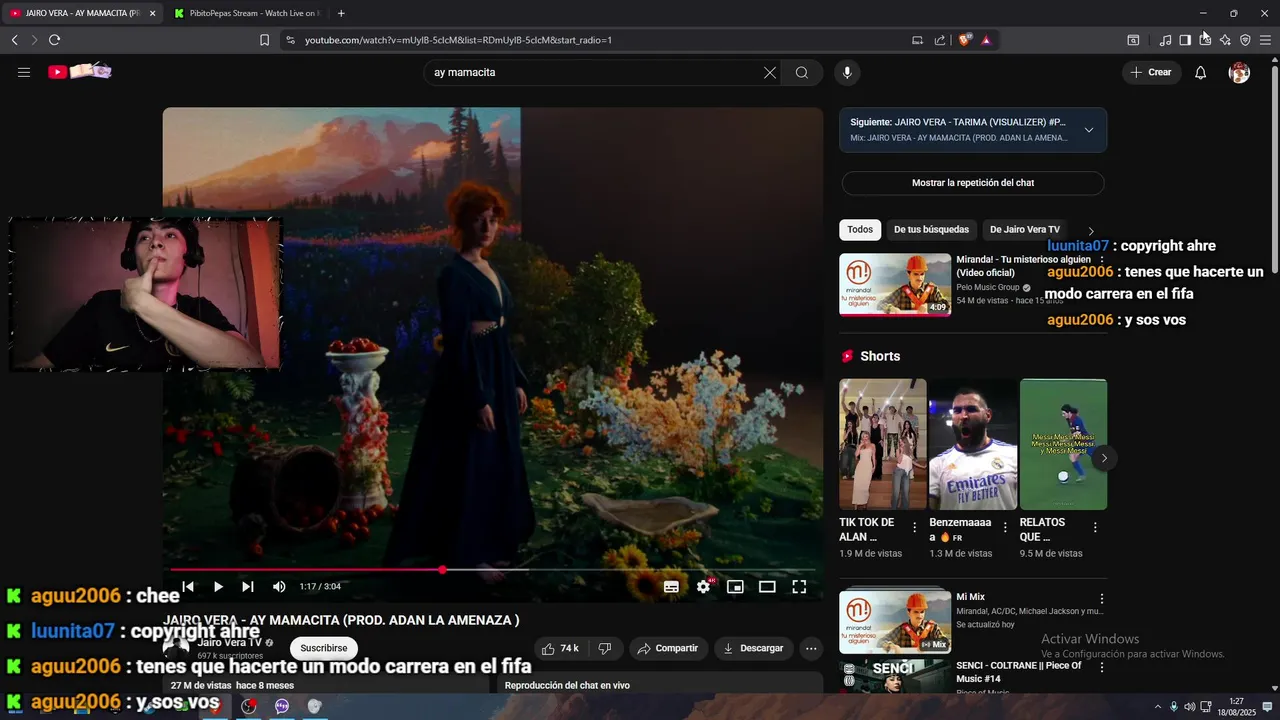Click the youtube.com address bar URL
This screenshot has height=720, width=1280.
[458, 40]
